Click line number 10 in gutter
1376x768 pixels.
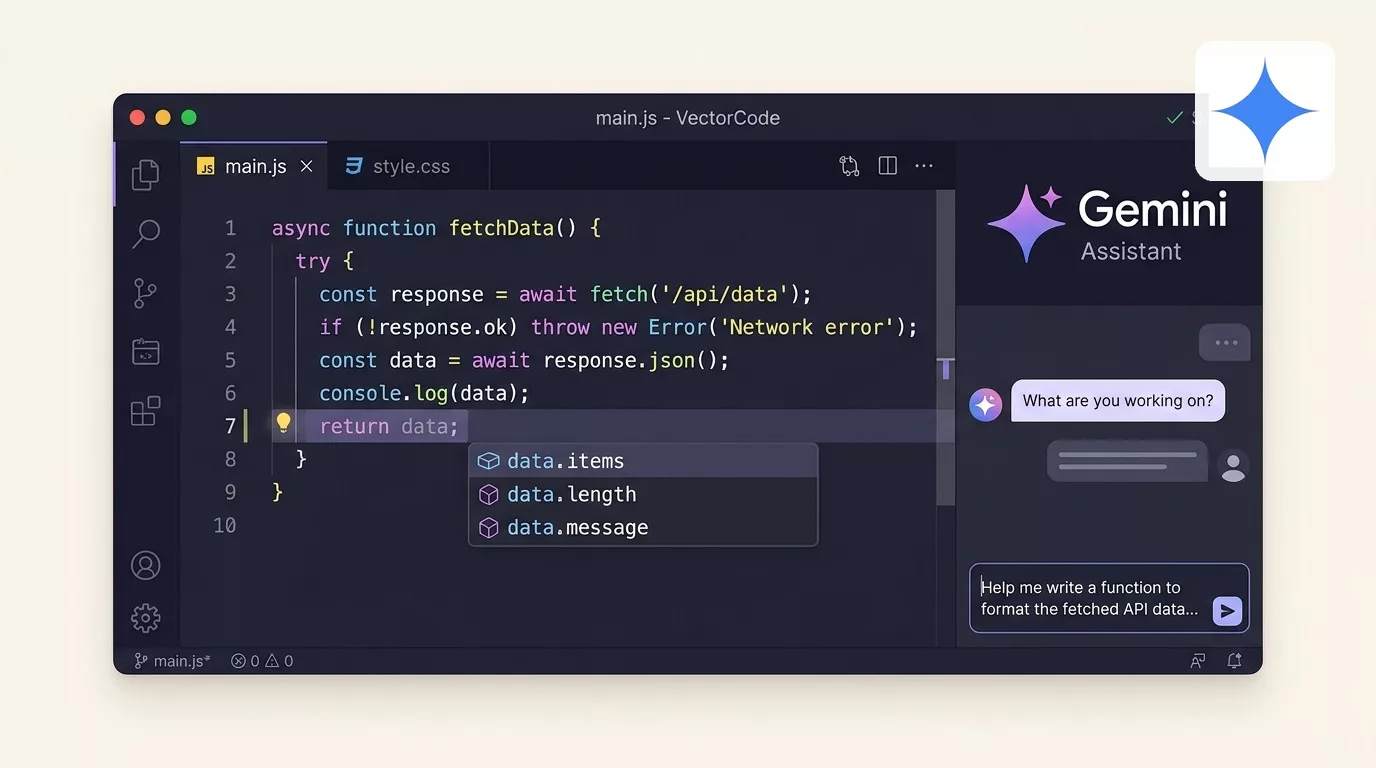click(x=225, y=525)
